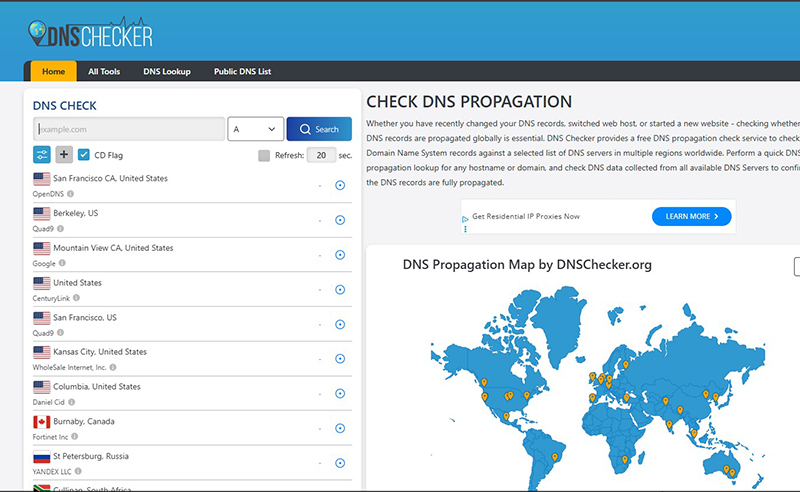Click the Mountain View CA, United States text

coord(113,248)
